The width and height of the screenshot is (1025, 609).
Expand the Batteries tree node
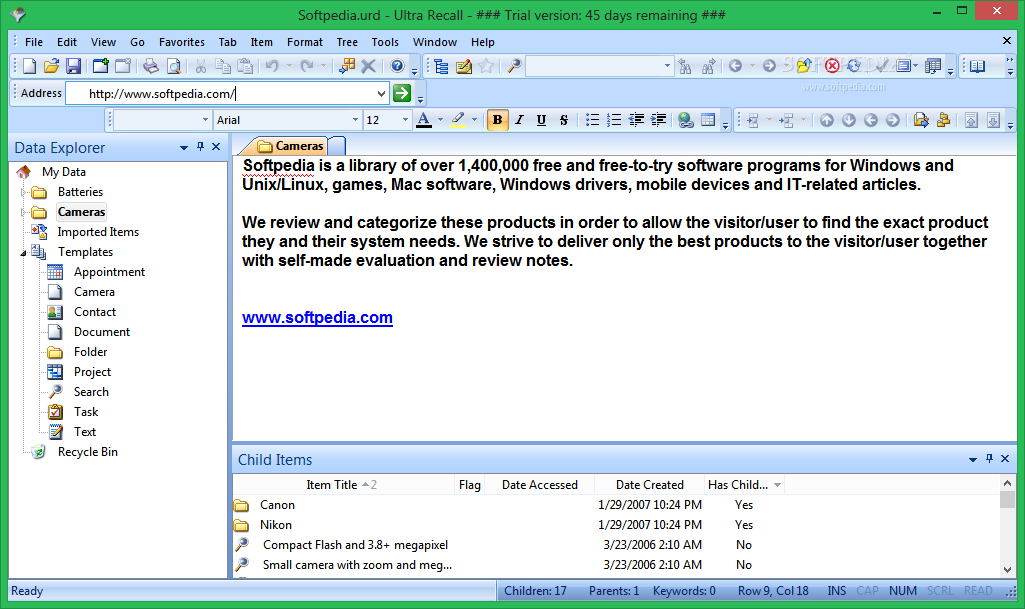tap(24, 192)
